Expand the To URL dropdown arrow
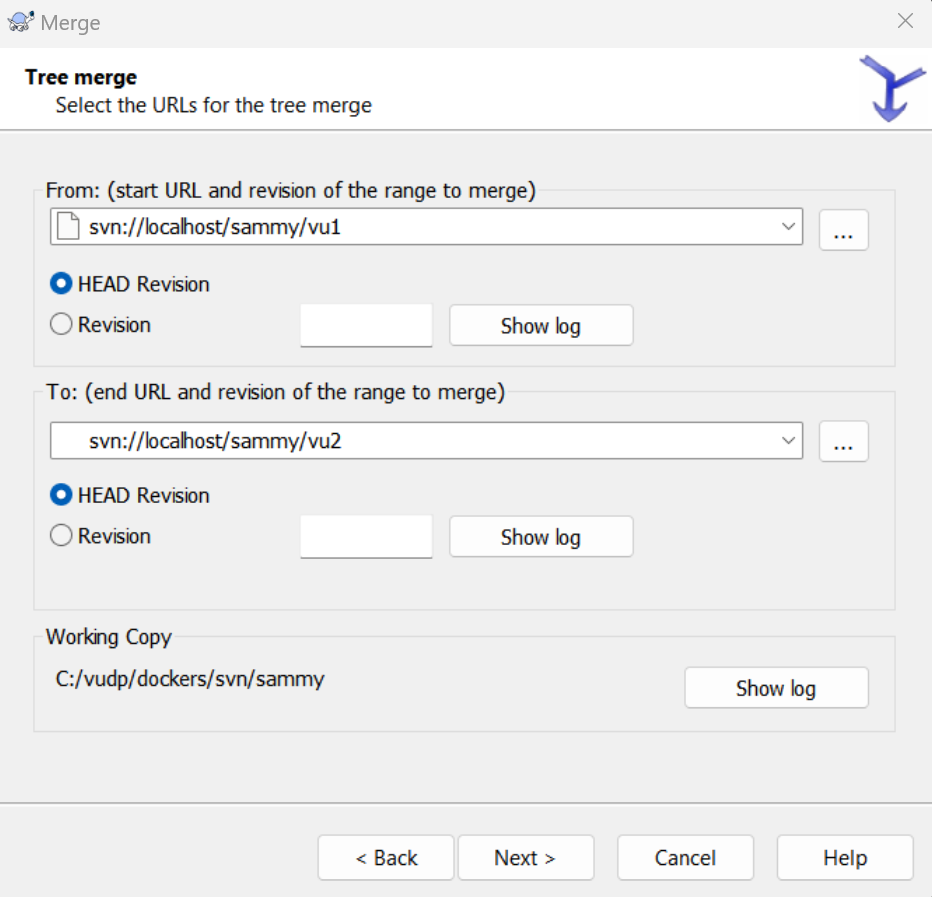 click(787, 440)
